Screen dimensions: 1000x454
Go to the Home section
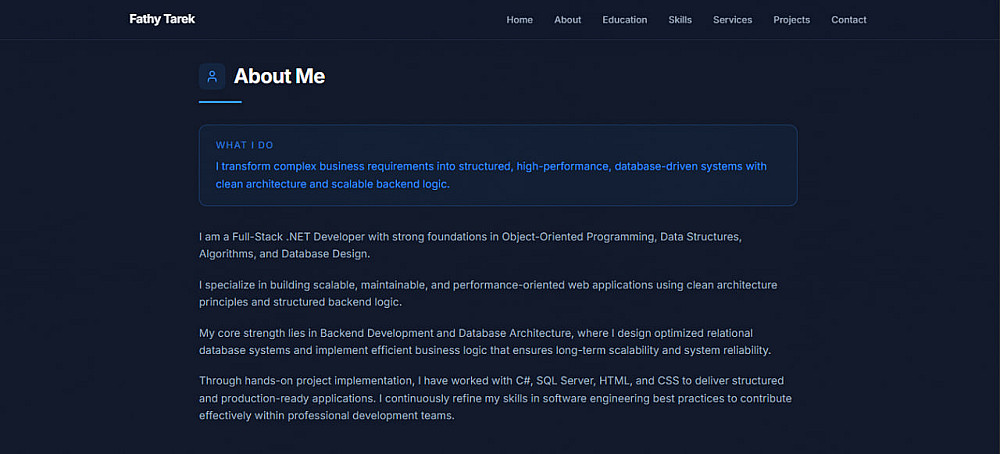point(519,20)
